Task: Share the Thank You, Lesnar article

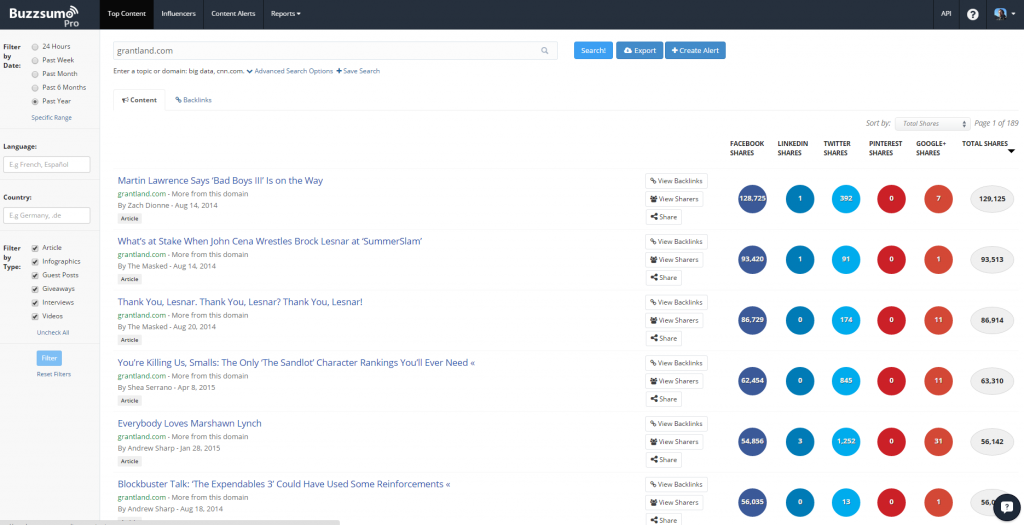Action: pyautogui.click(x=664, y=338)
